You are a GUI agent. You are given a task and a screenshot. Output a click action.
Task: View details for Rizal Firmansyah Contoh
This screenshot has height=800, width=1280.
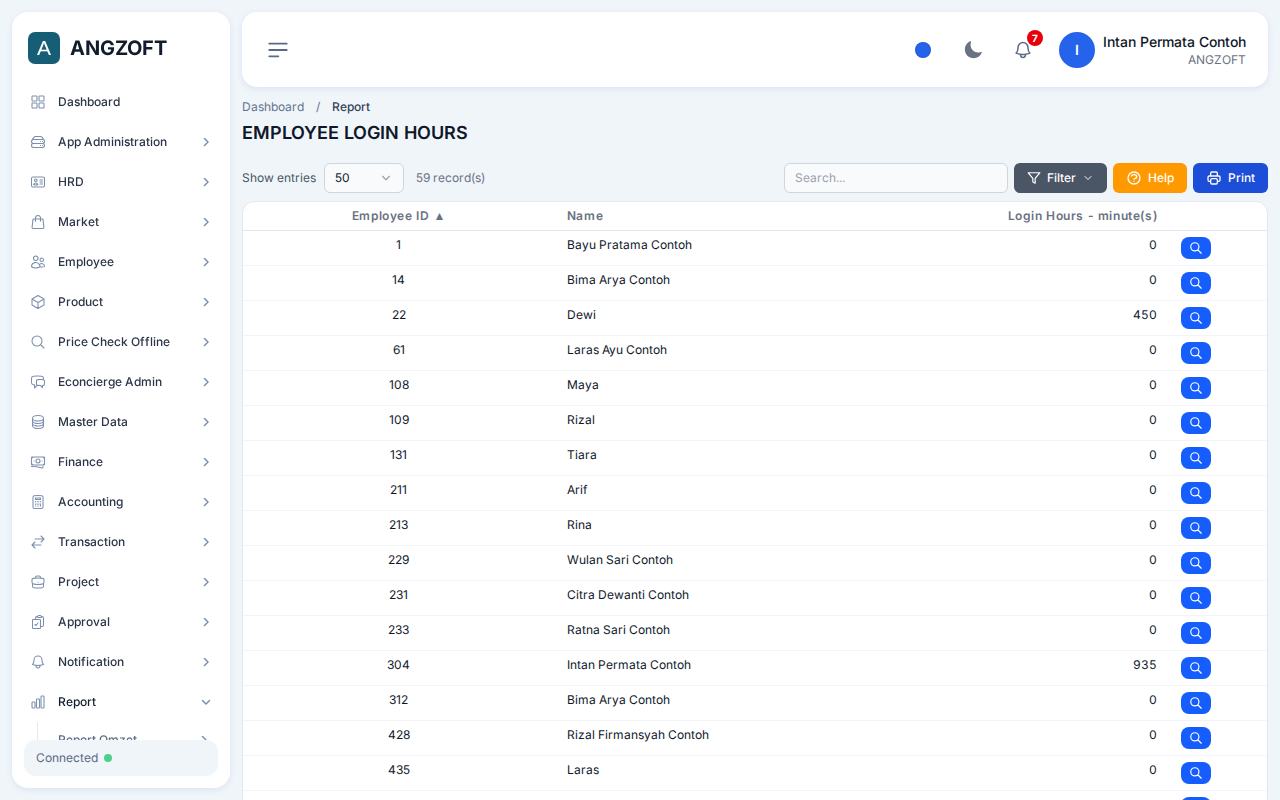click(x=1196, y=738)
